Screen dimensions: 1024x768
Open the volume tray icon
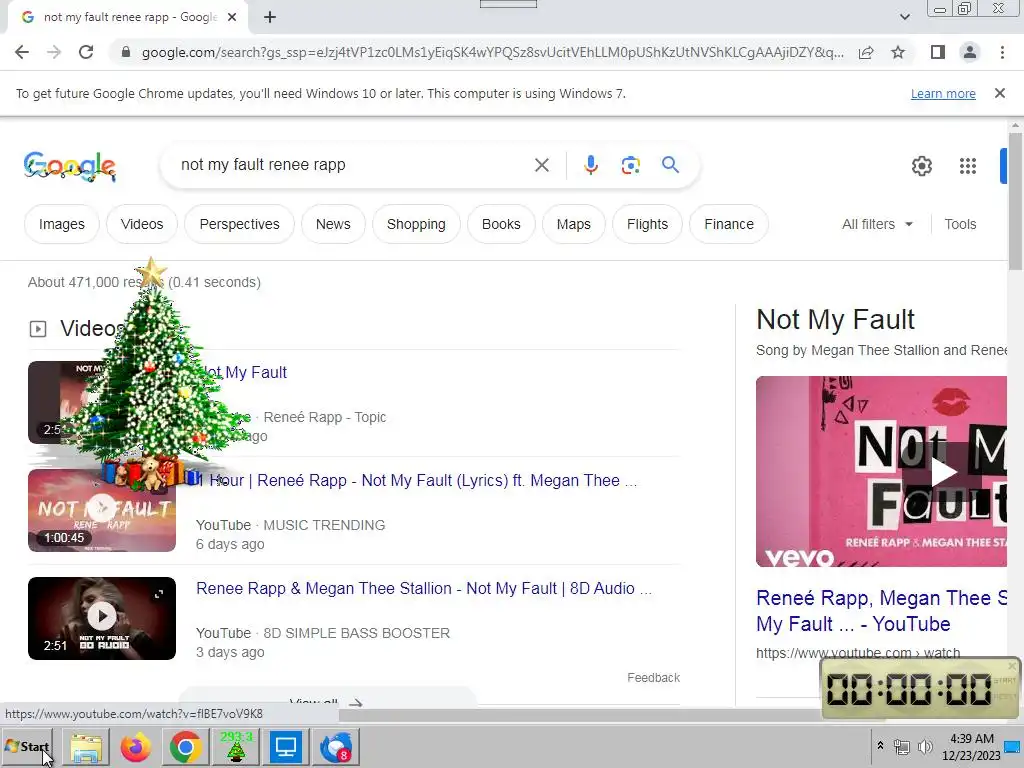925,746
